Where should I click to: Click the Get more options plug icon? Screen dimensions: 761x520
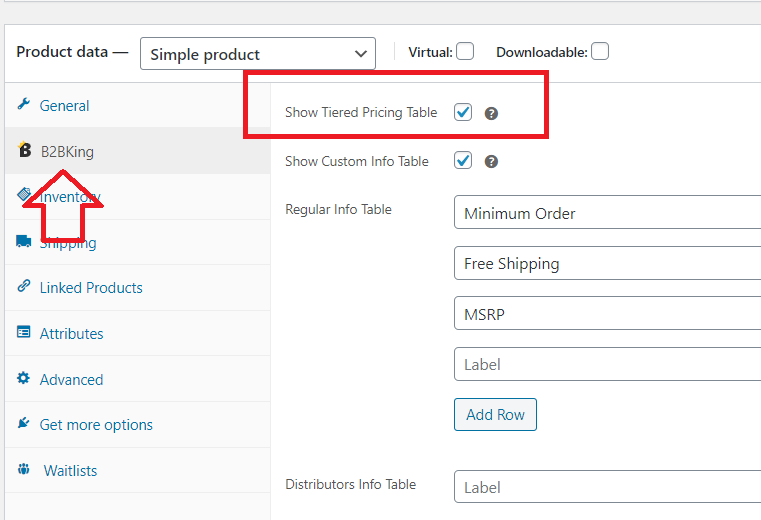(23, 423)
